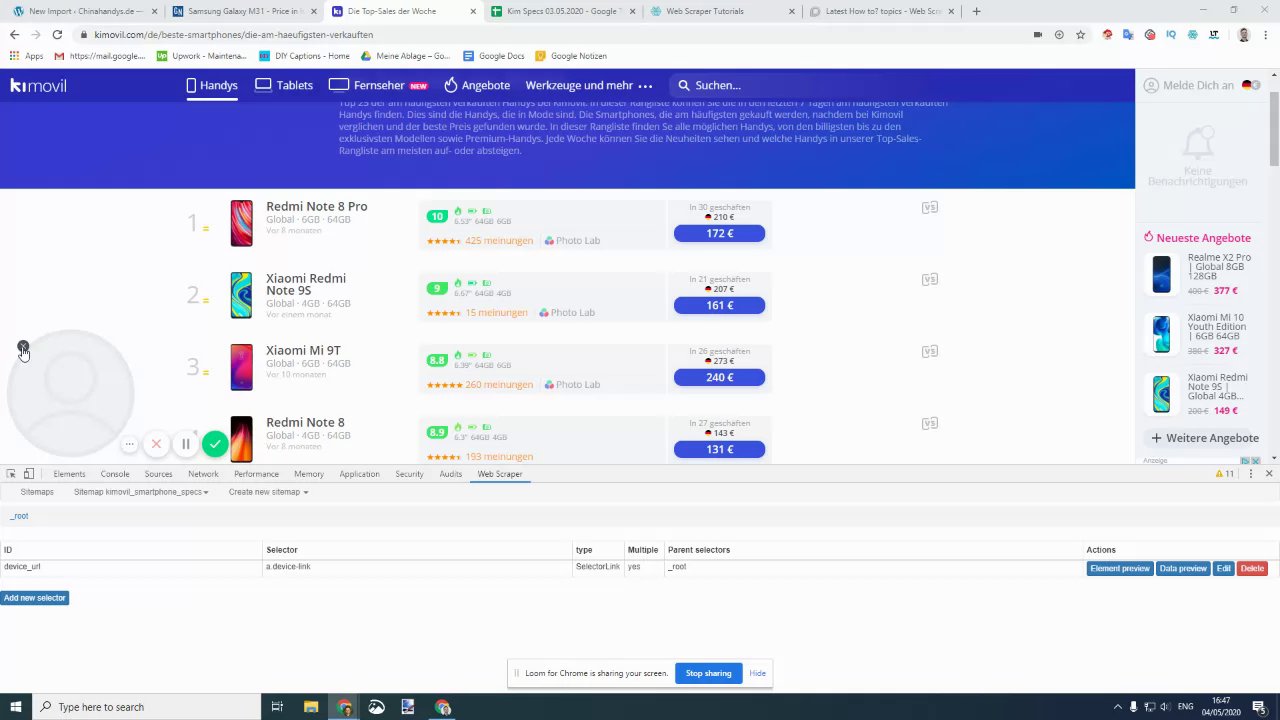Open Google Docs bookmark
Viewport: 1280px width, 720px height.
(x=493, y=56)
